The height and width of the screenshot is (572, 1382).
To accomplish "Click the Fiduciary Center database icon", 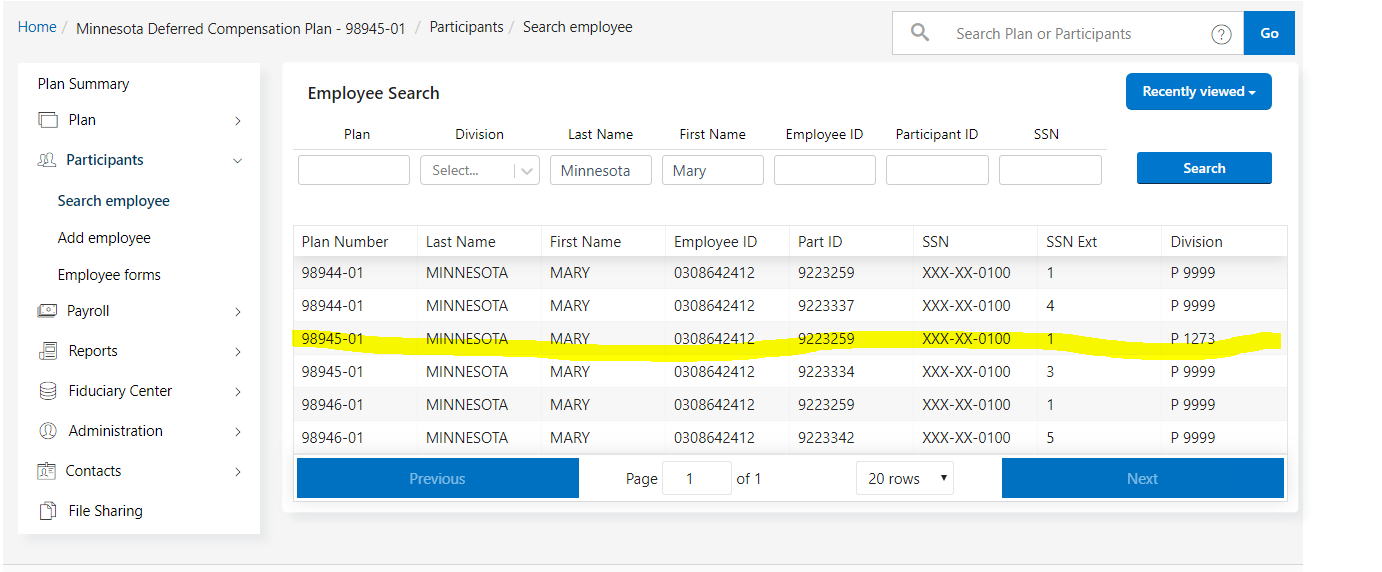I will 48,391.
